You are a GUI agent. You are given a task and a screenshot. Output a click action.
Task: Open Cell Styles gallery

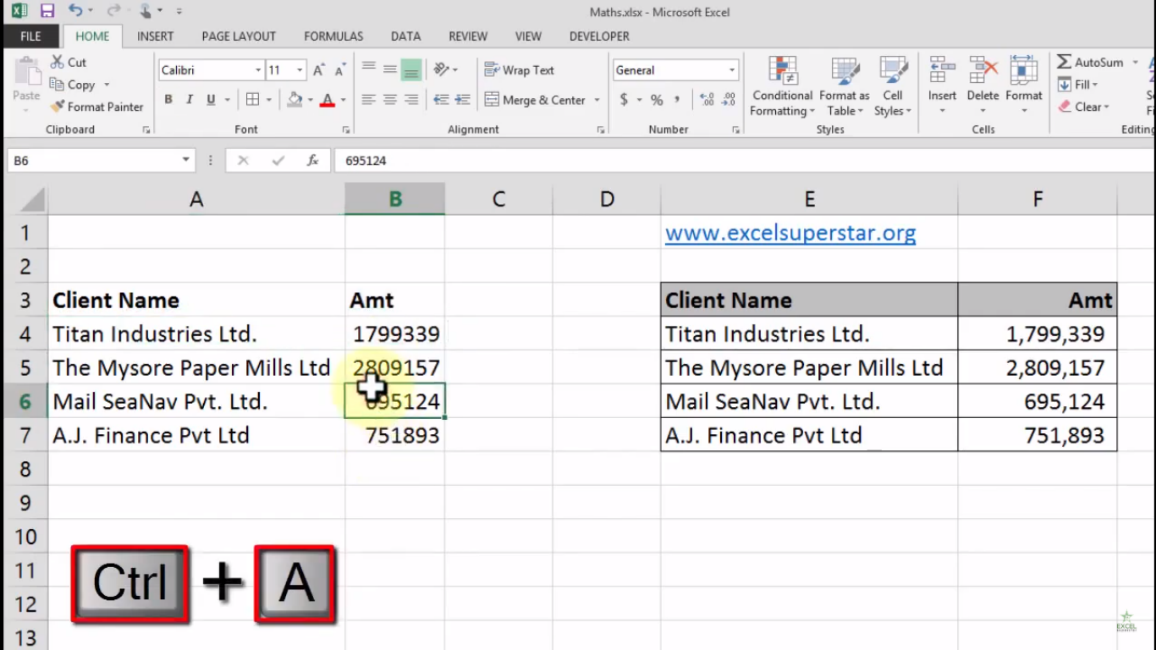[x=893, y=86]
